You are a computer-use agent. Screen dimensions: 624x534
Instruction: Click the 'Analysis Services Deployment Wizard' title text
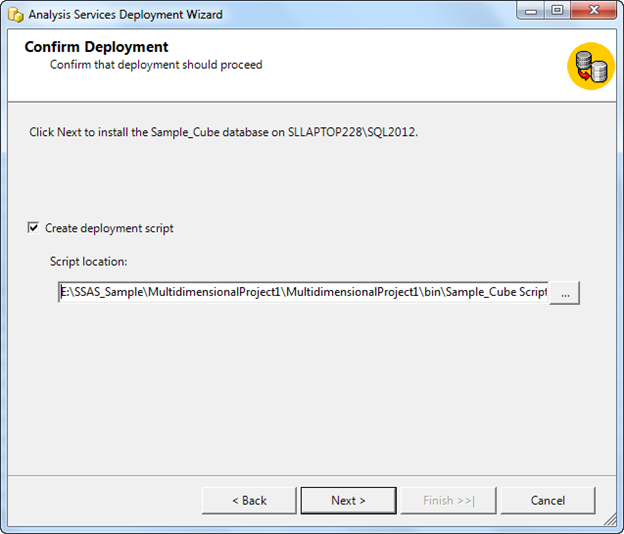pyautogui.click(x=125, y=15)
